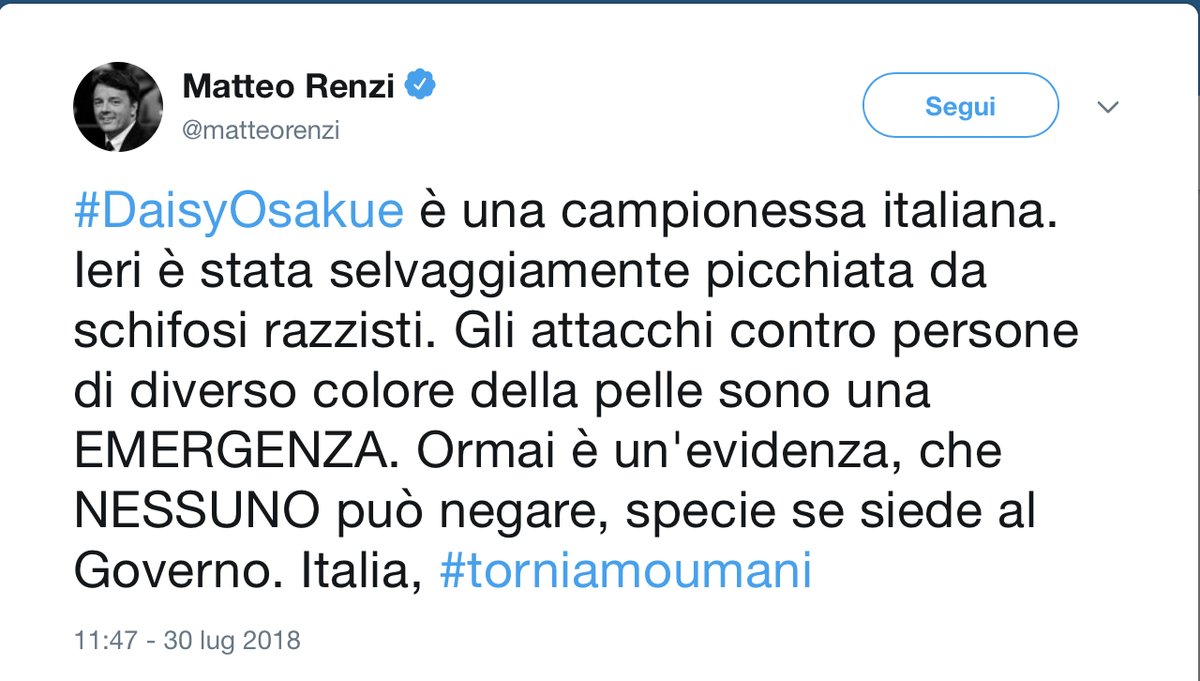
Task: Click the word EMERGENZA in the tweet
Action: [x=228, y=453]
